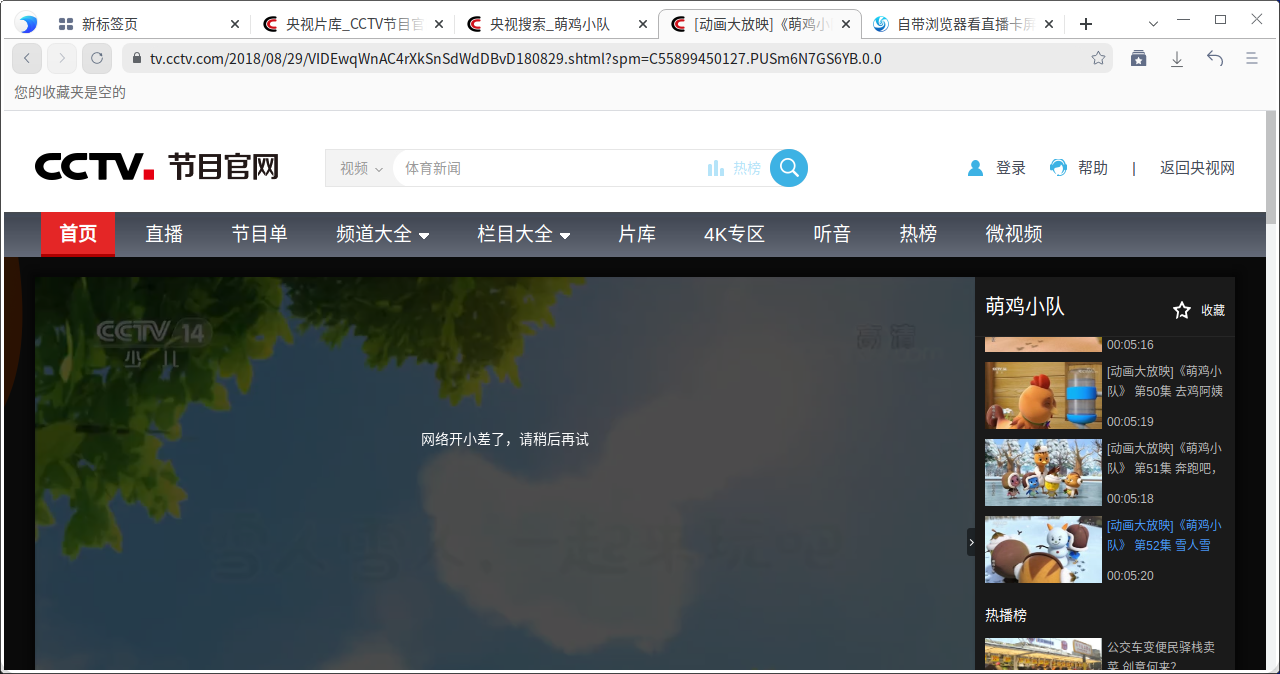Click the hot list bar chart icon

click(x=716, y=168)
